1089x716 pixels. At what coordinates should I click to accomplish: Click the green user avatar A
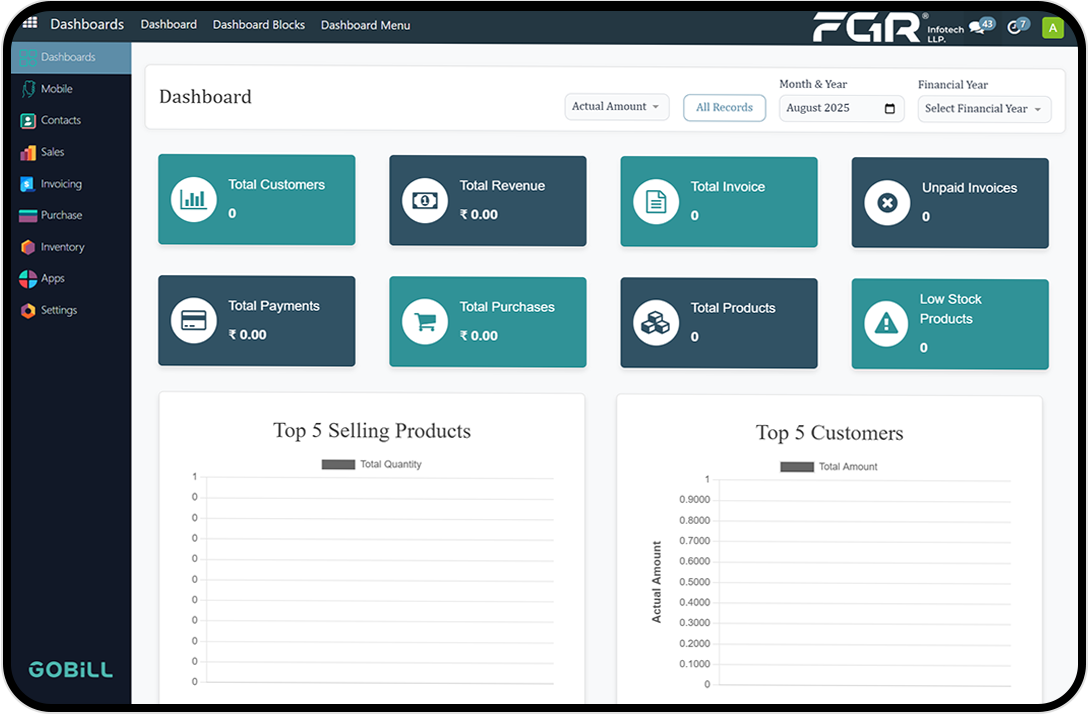1052,27
